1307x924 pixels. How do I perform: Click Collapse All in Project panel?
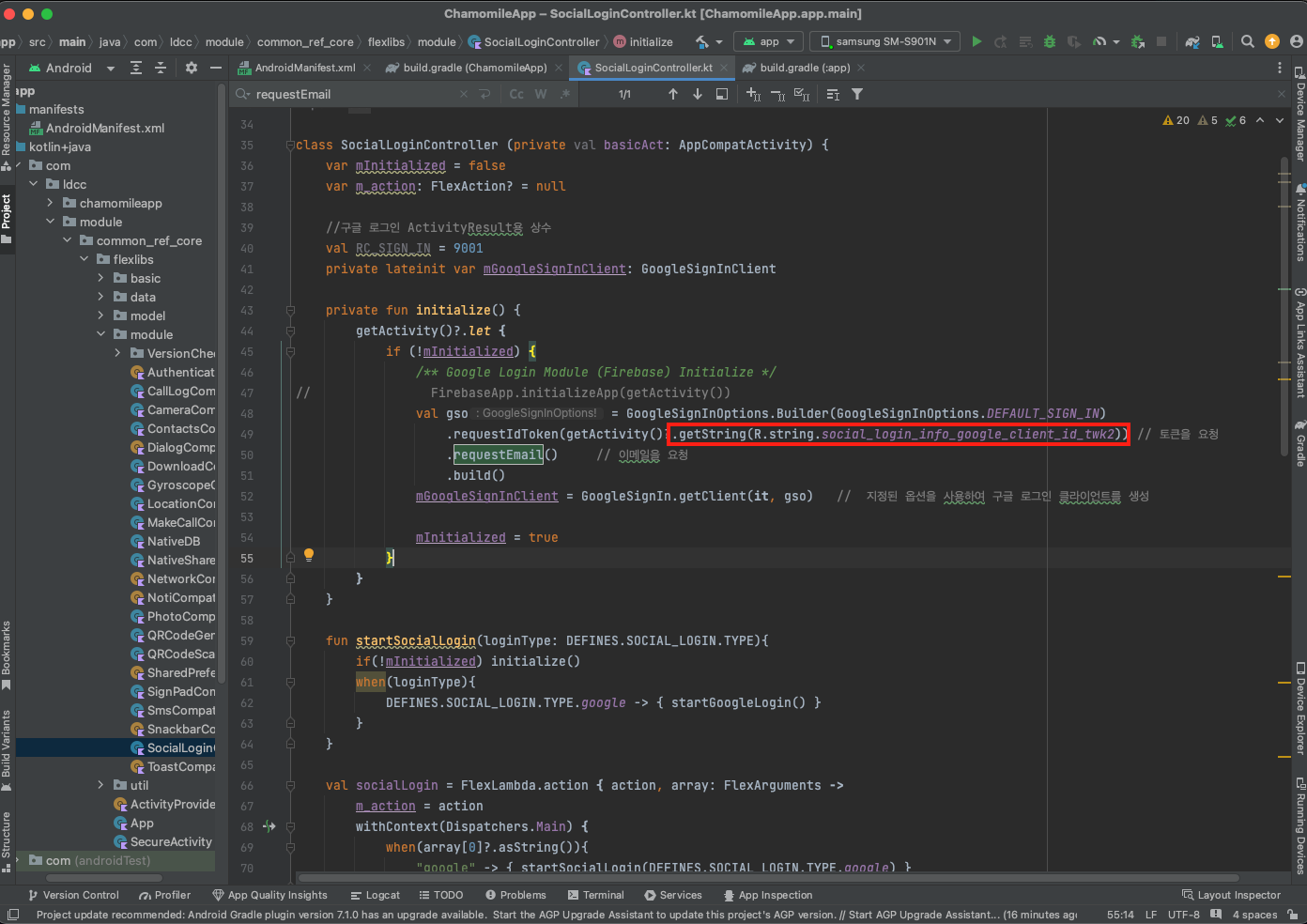(x=161, y=68)
